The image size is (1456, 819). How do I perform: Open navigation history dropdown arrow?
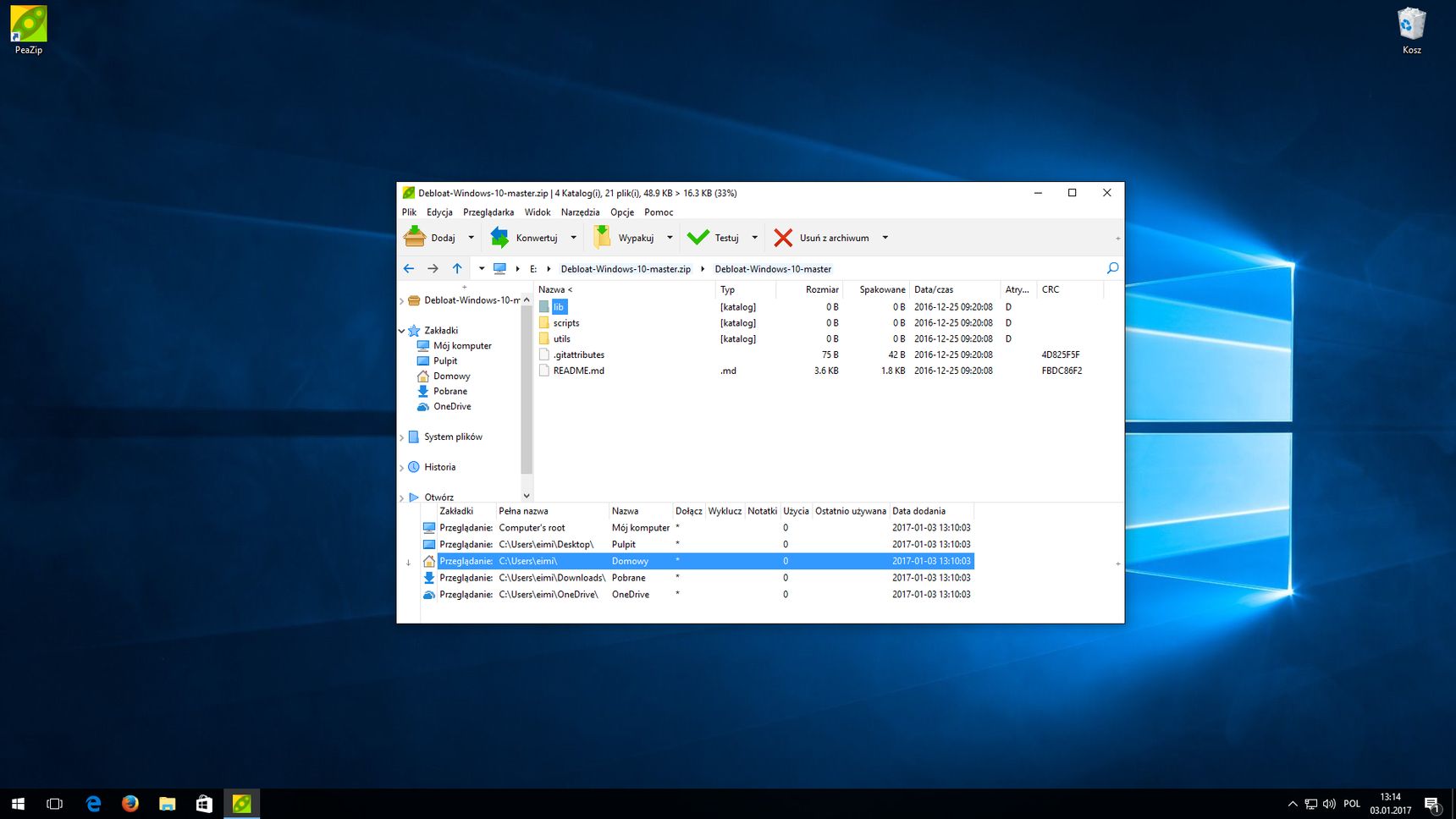coord(481,268)
